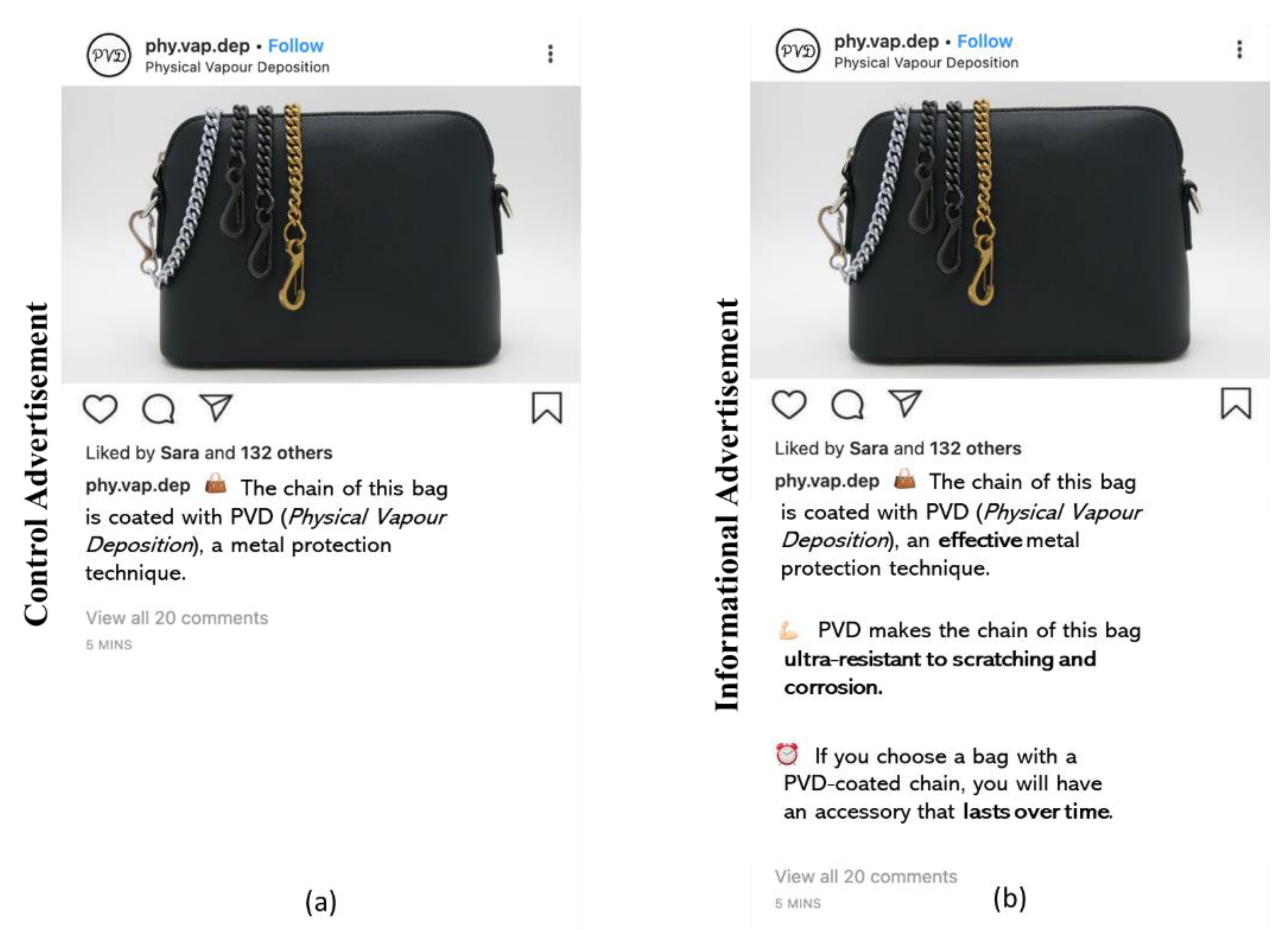Follow phy.vap.dep on the informational ad
1288x930 pixels.
tap(985, 41)
